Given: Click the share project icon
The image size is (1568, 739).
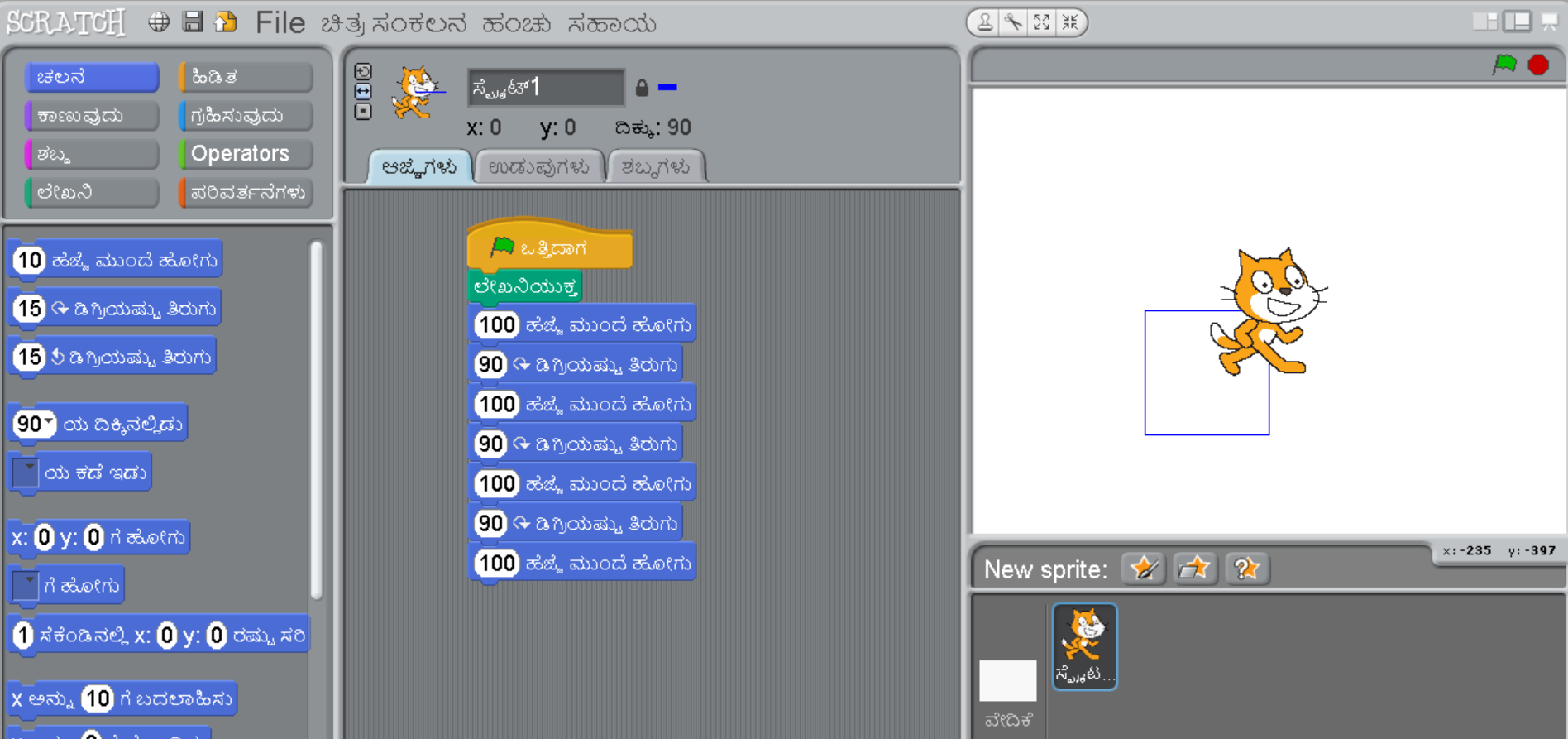Looking at the screenshot, I should [x=226, y=22].
